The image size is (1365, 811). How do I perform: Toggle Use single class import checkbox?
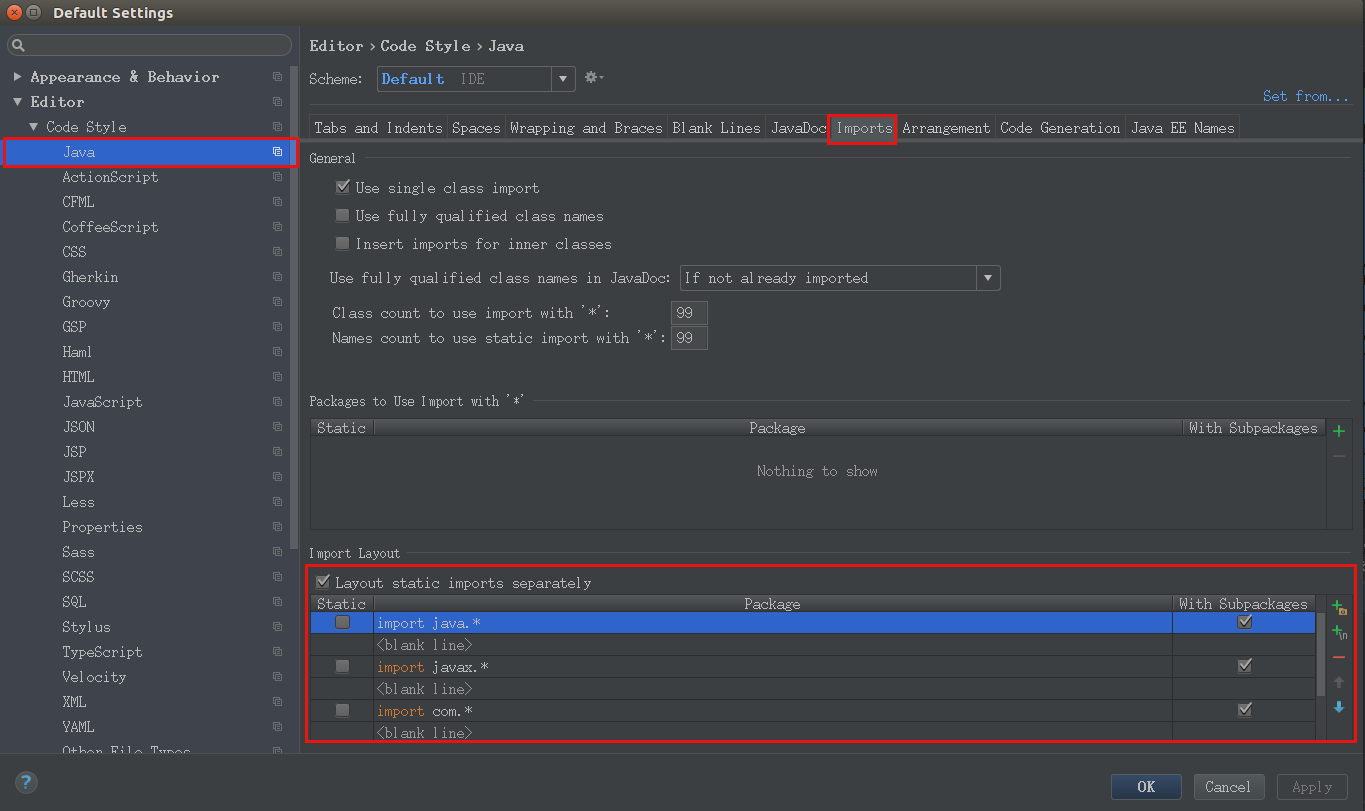click(x=343, y=187)
